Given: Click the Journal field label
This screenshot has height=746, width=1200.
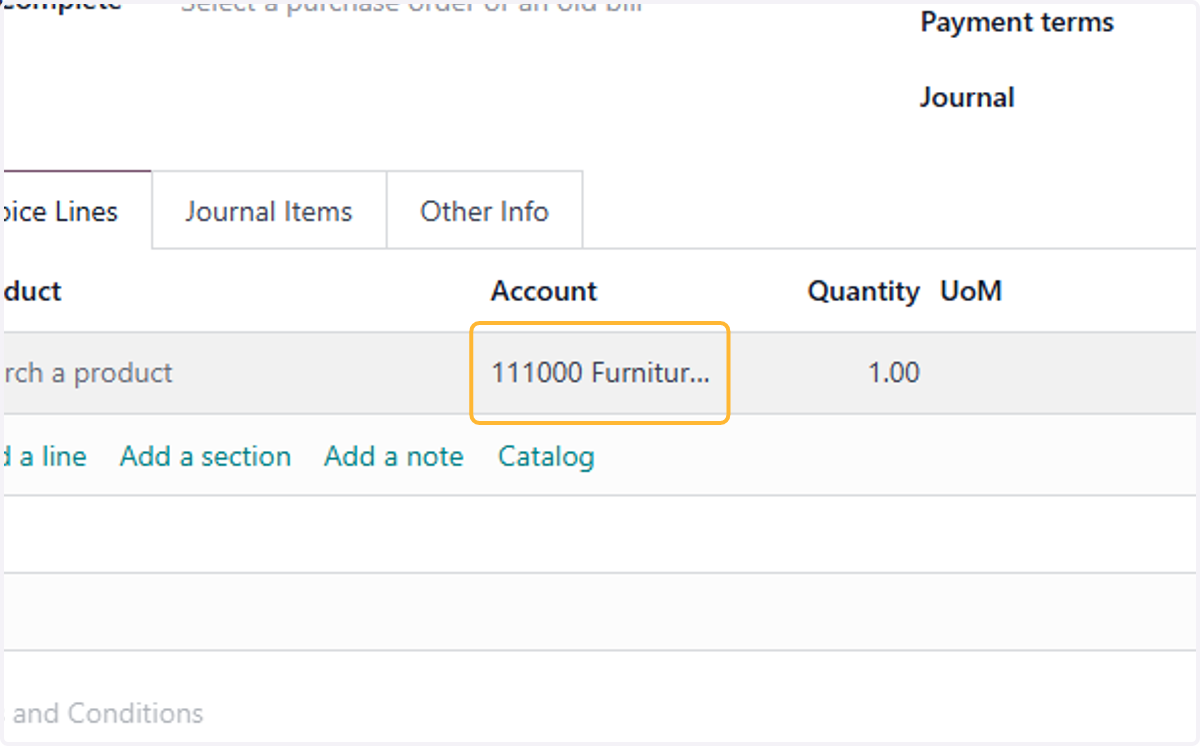Looking at the screenshot, I should tap(967, 97).
